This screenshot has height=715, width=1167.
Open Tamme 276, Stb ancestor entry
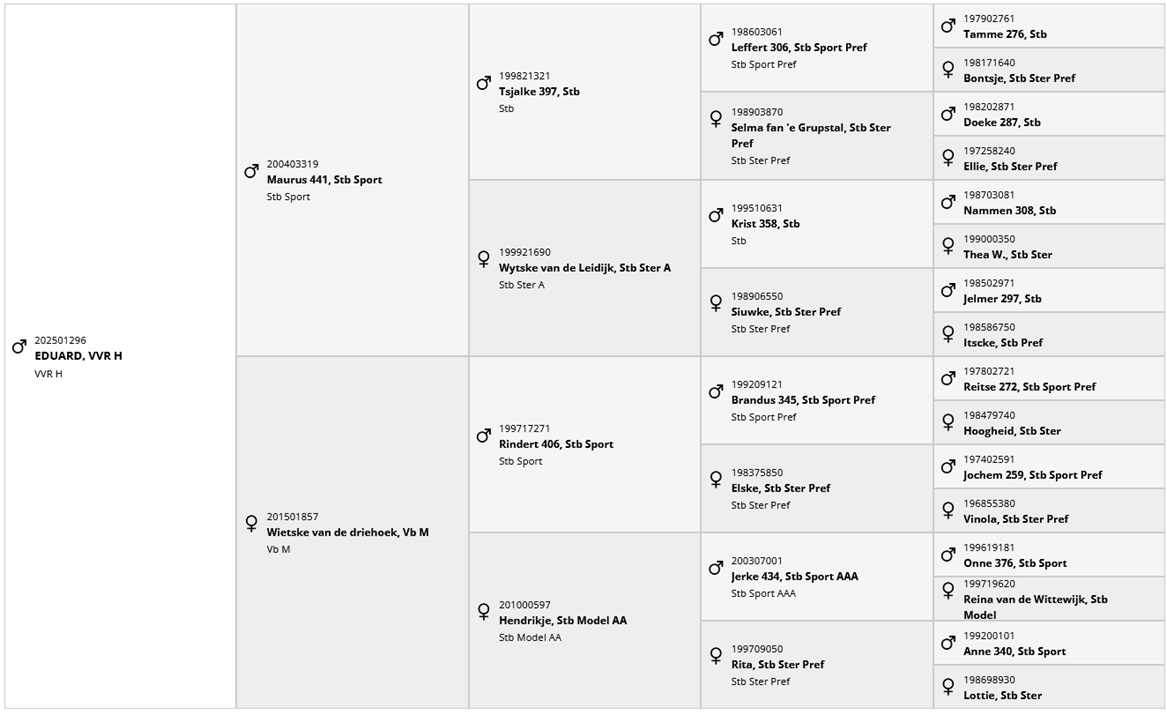click(x=1004, y=34)
